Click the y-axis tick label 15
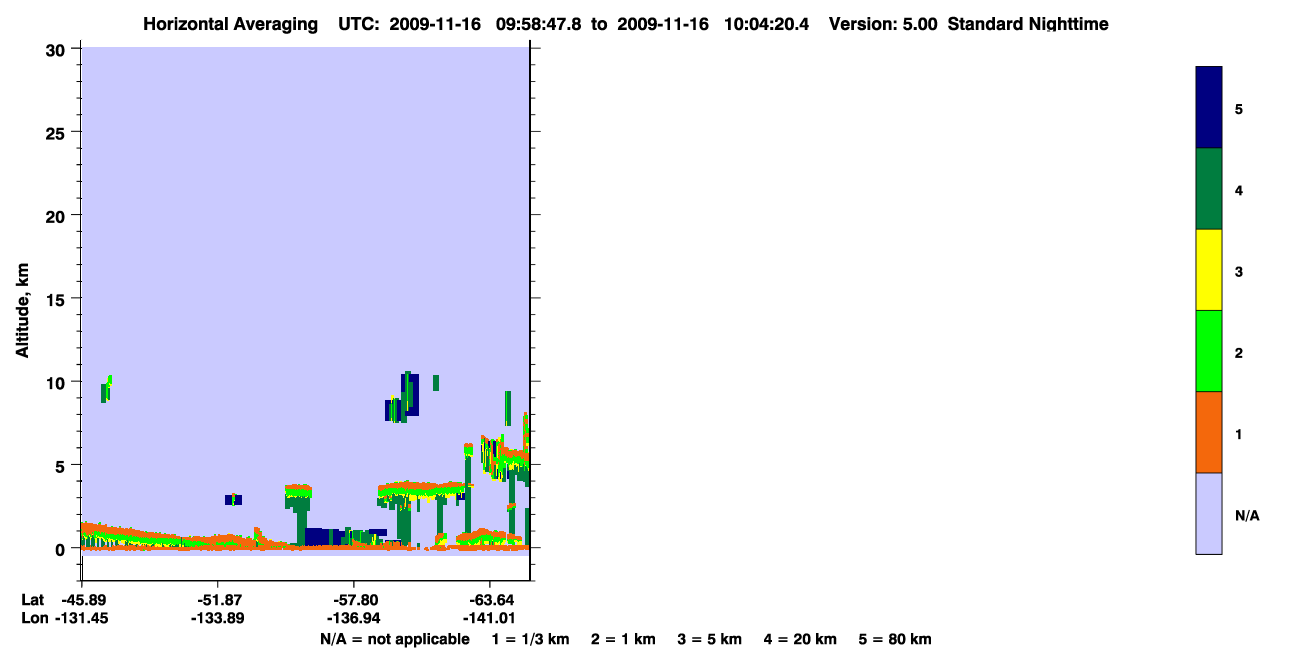 (x=58, y=299)
